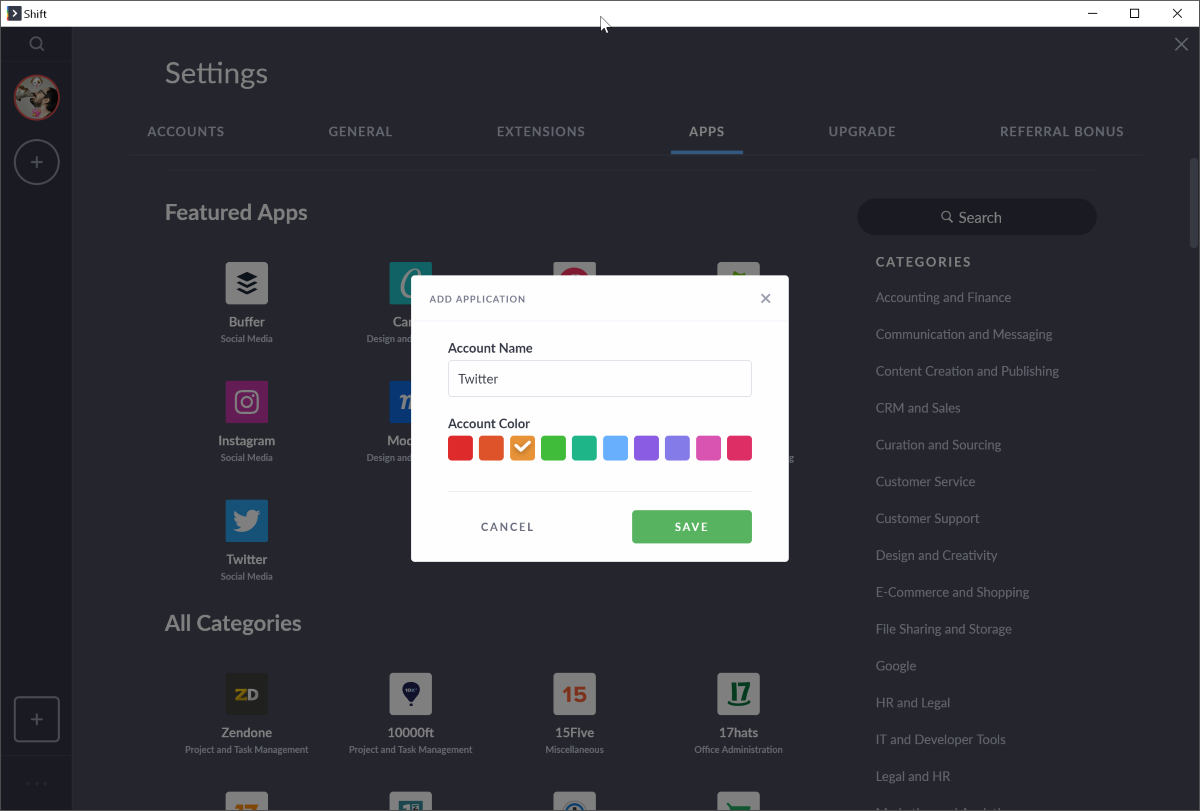Select the light blue color swatch
This screenshot has height=811, width=1200.
[x=615, y=448]
